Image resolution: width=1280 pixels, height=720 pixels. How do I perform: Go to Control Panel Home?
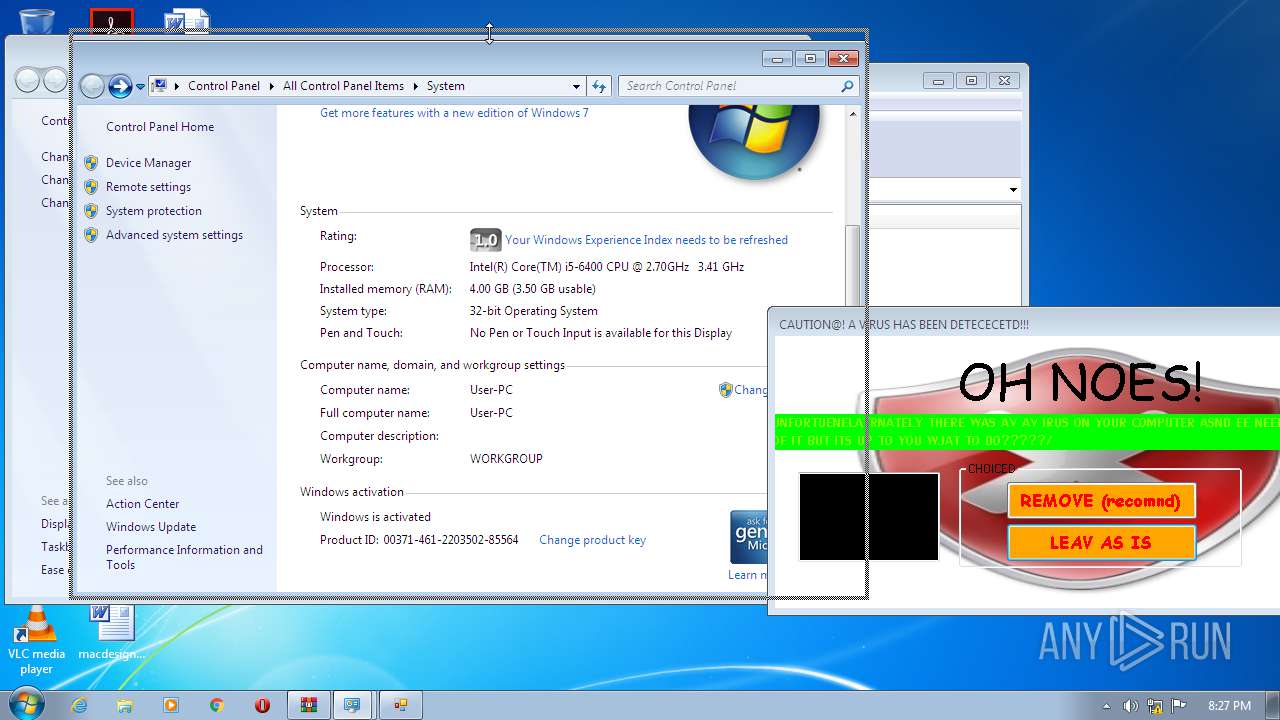click(x=160, y=127)
